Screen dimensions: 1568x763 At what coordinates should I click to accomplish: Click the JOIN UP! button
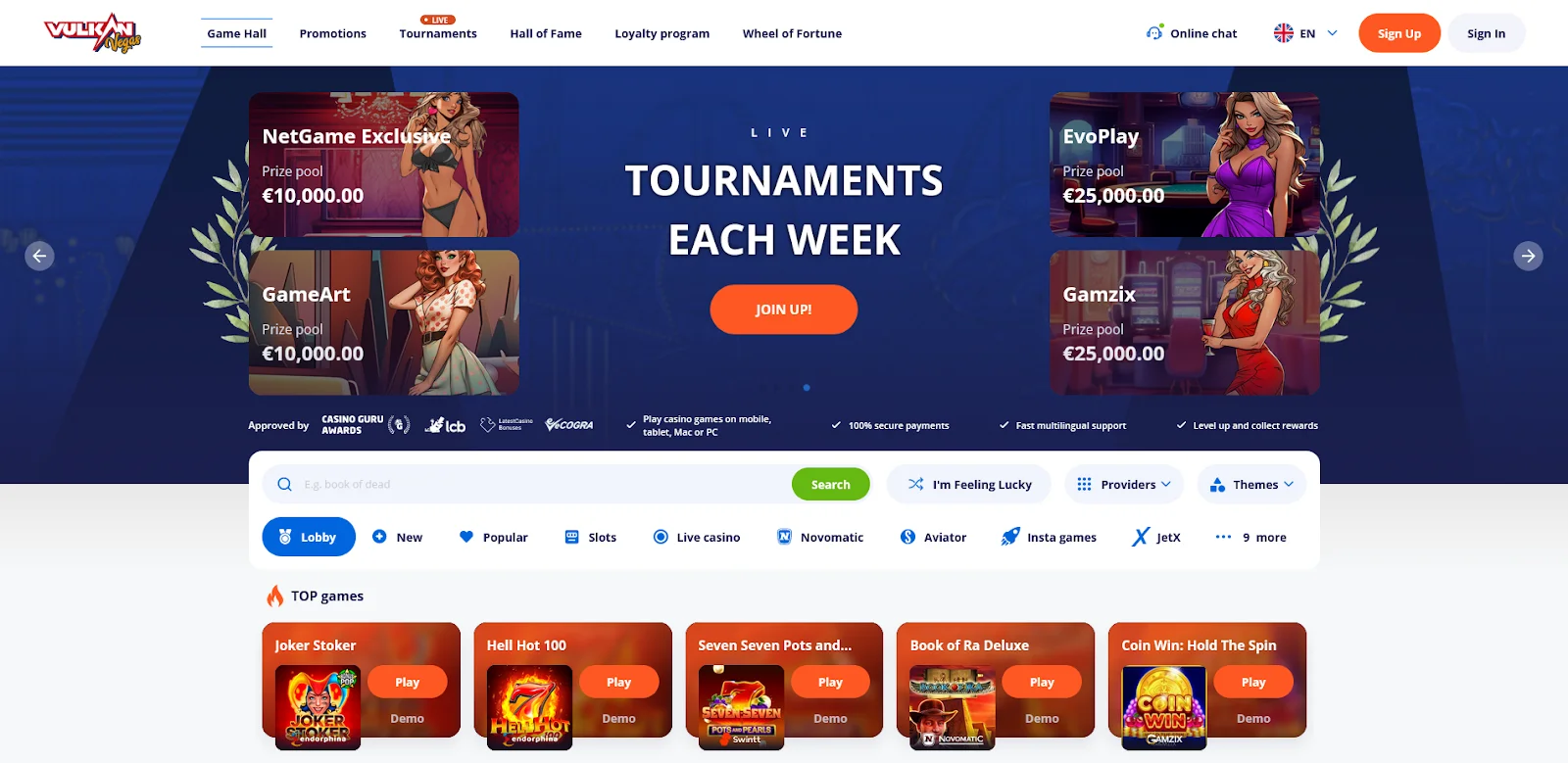784,310
